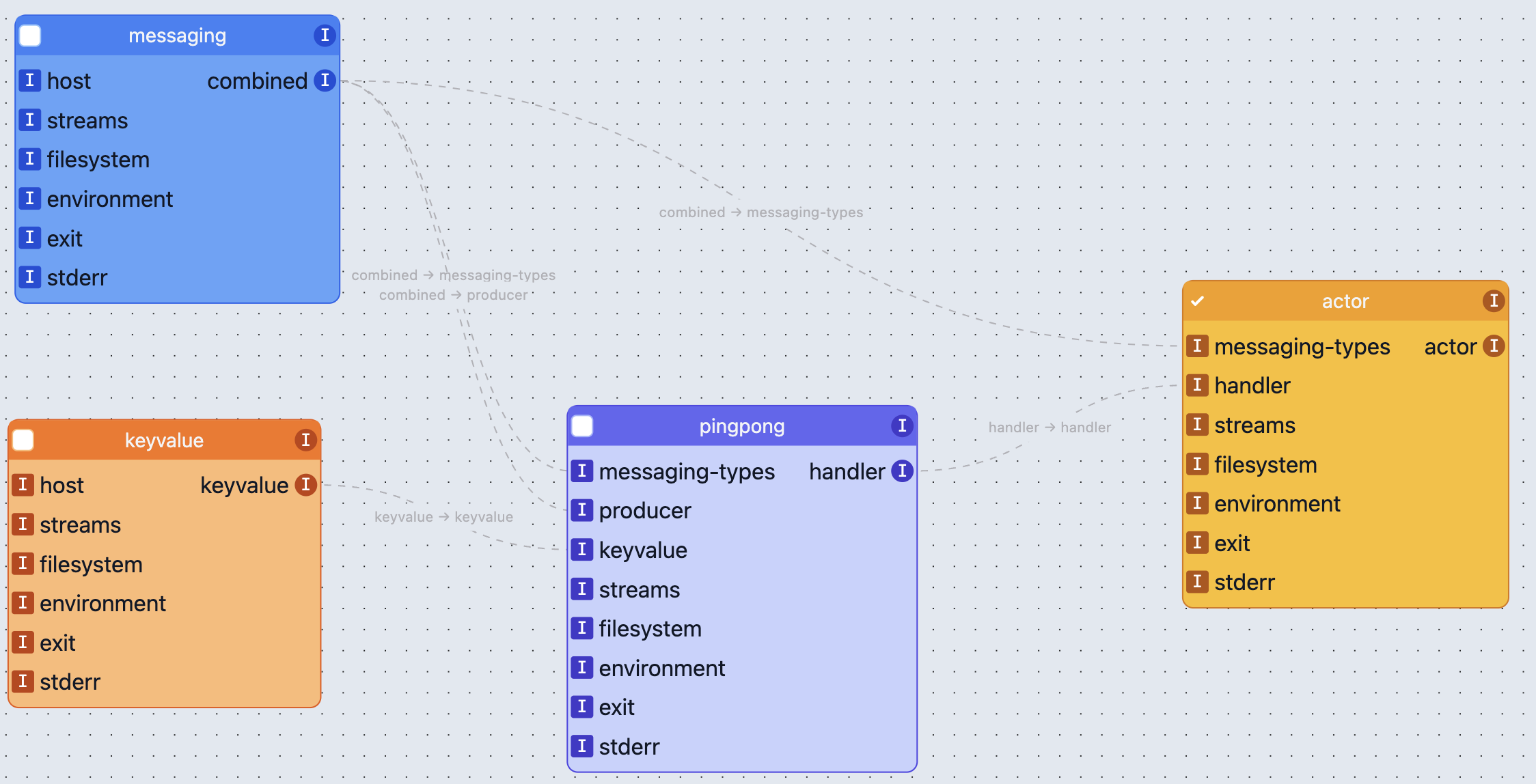The width and height of the screenshot is (1536, 784).
Task: Click messaging-types import icon in actor node
Action: [1197, 346]
